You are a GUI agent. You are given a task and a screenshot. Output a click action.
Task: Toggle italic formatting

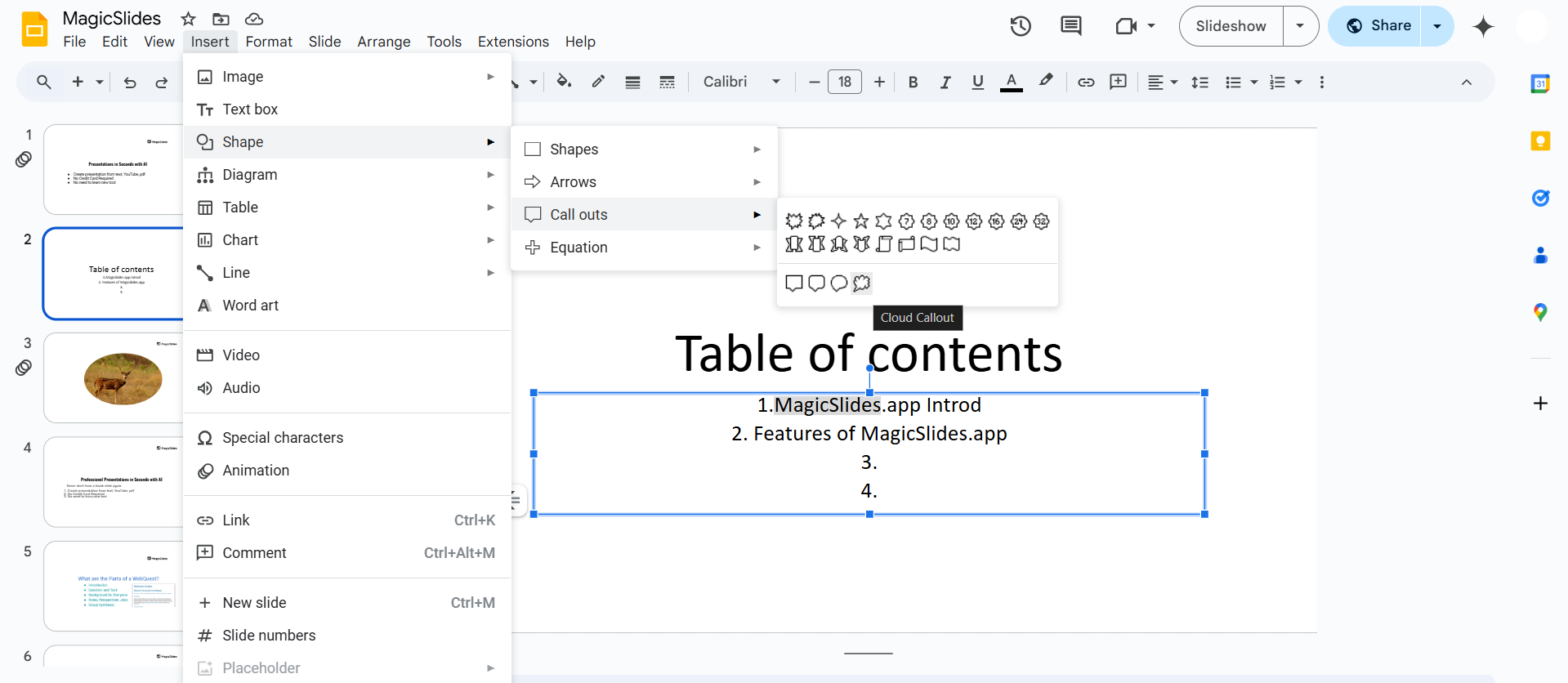(945, 82)
